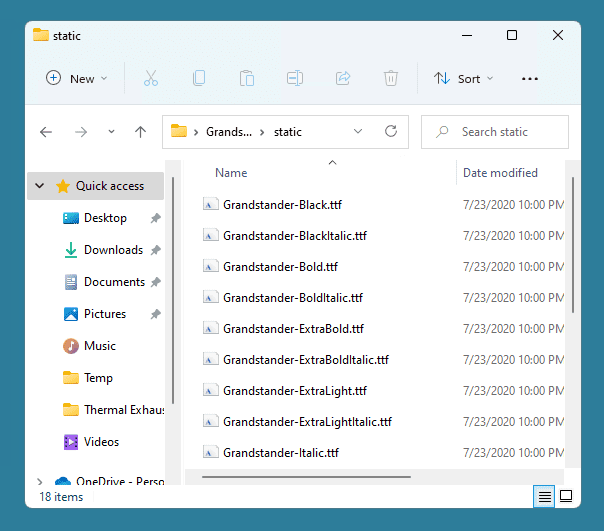Click font file icon for Grandstander-Italic.ttf
604x531 pixels.
click(x=211, y=452)
